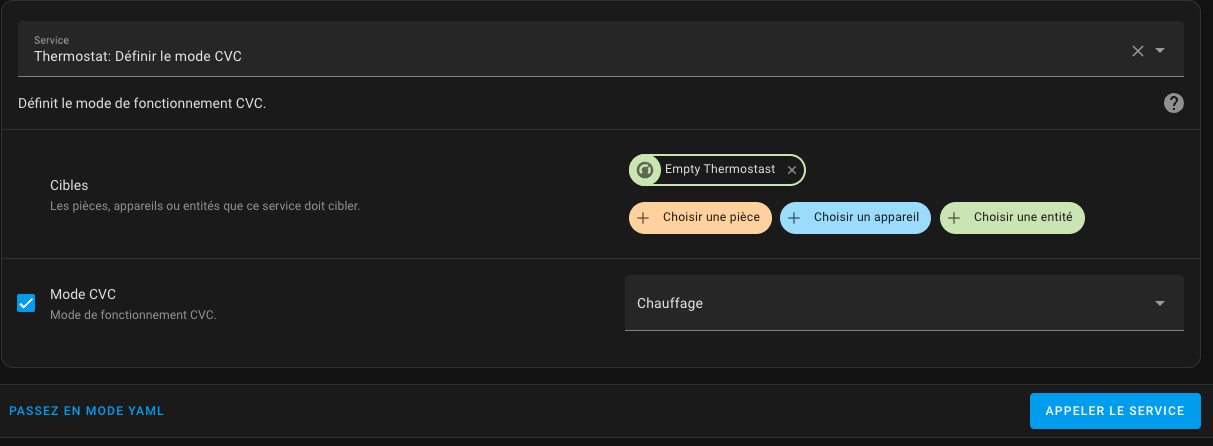Click the thermostat icon on the entity chip
This screenshot has height=446, width=1213.
pos(645,170)
